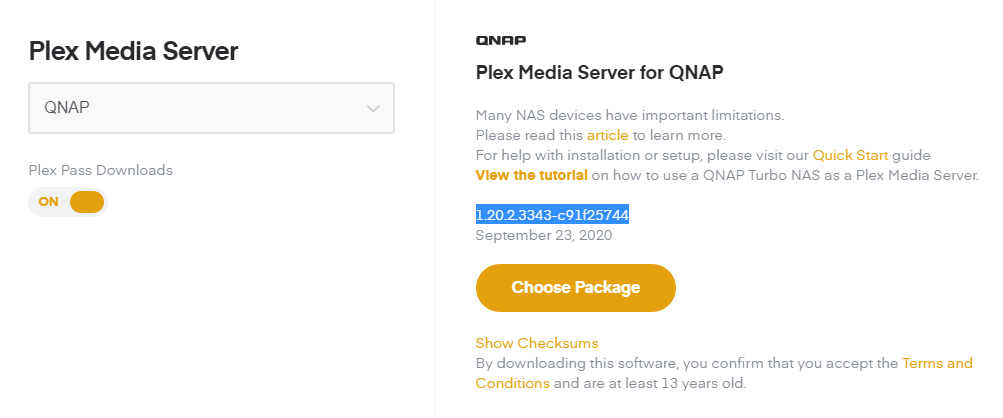Click the QNAP brand logo
The width and height of the screenshot is (1003, 418).
pos(500,40)
